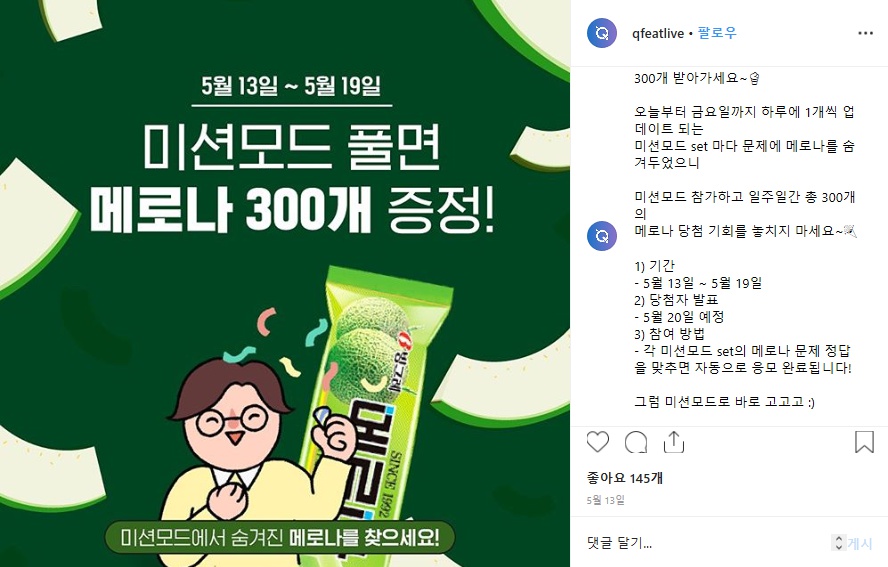The height and width of the screenshot is (567, 888).
Task: Open qfeatlive profile avatar in header
Action: point(602,33)
